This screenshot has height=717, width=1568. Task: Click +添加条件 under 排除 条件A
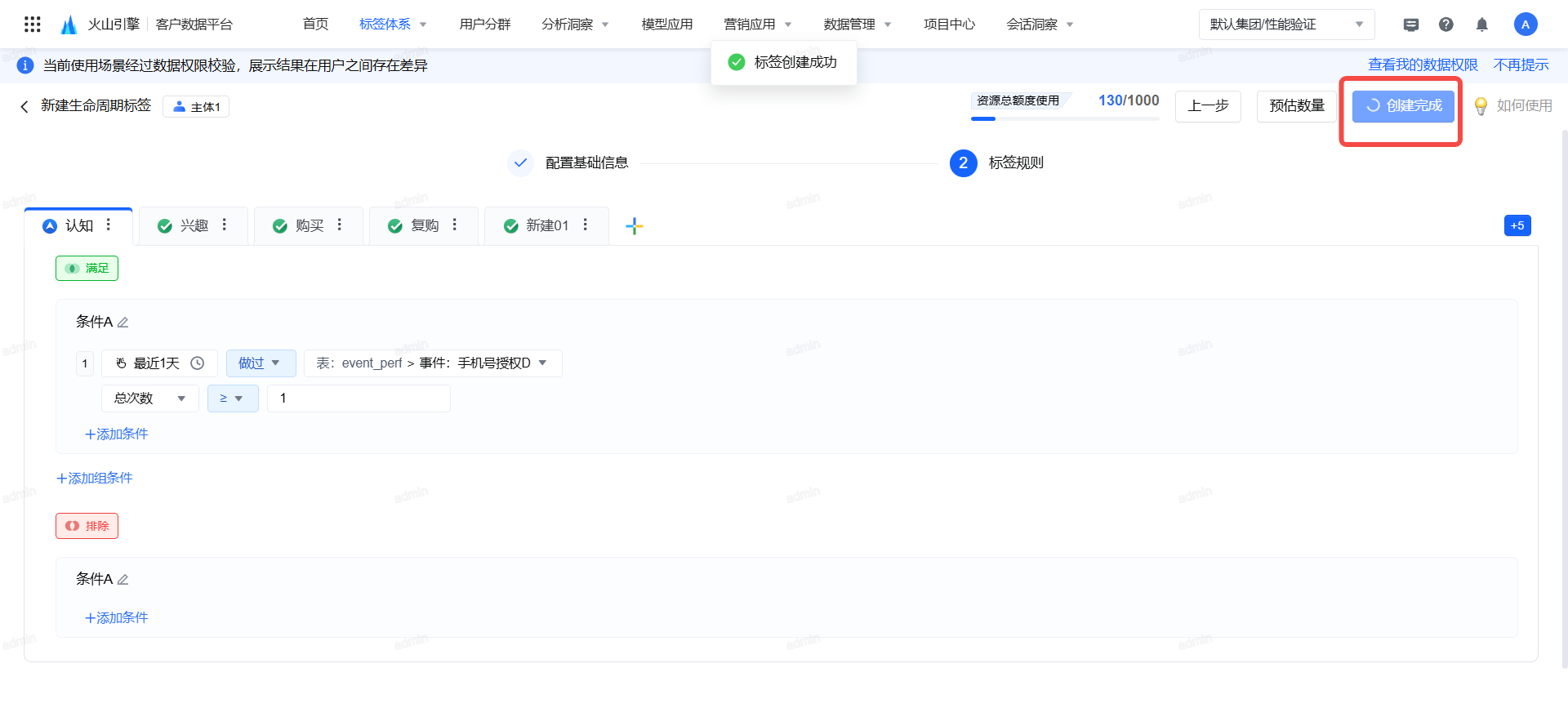[116, 618]
